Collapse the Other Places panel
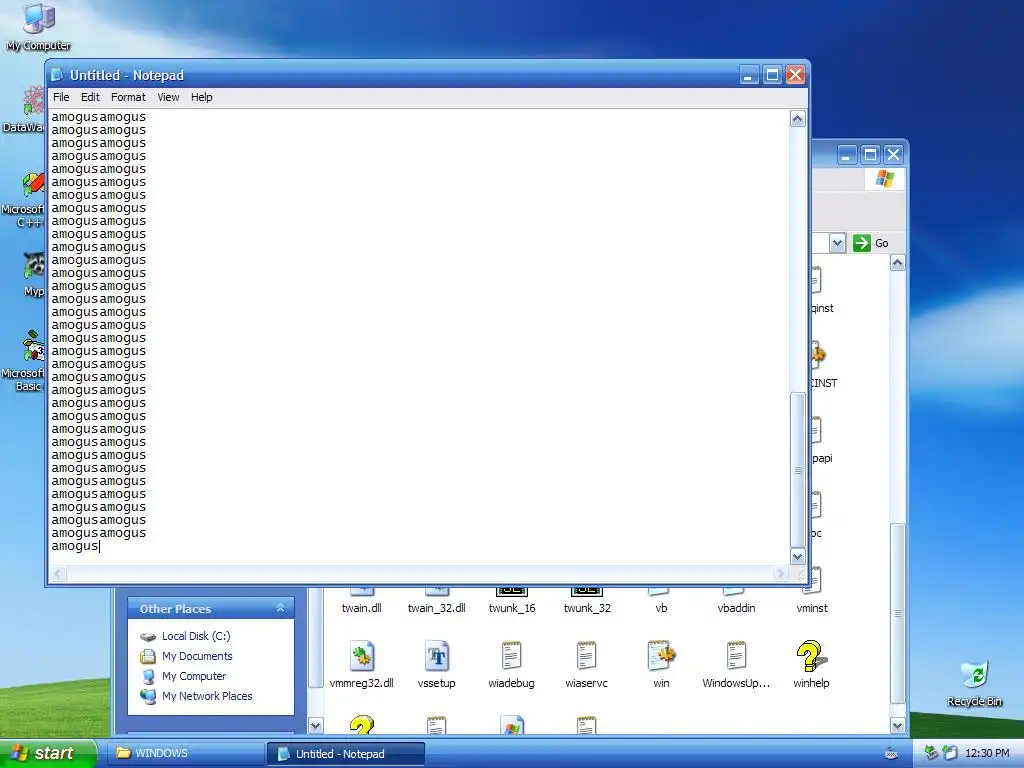This screenshot has height=768, width=1024. pyautogui.click(x=280, y=608)
